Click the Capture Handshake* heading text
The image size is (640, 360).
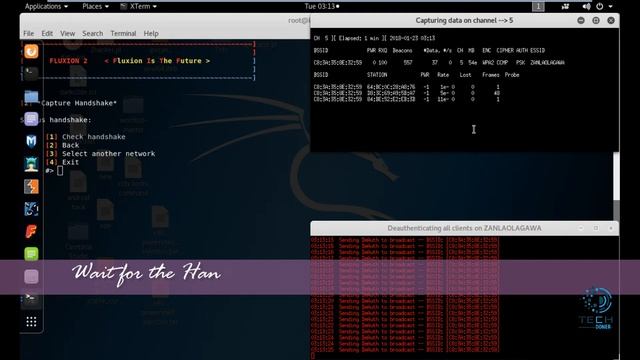click(x=79, y=103)
